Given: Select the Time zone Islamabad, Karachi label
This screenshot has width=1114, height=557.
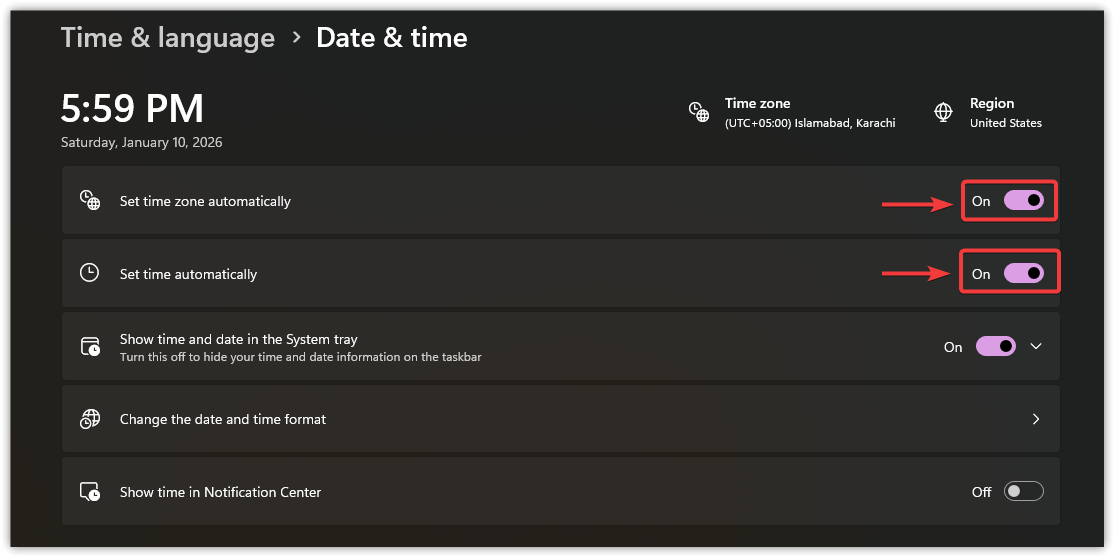Looking at the screenshot, I should pyautogui.click(x=810, y=123).
